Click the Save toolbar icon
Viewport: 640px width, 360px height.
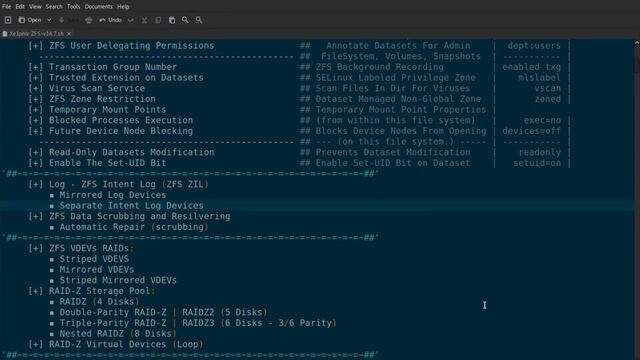tap(61, 20)
